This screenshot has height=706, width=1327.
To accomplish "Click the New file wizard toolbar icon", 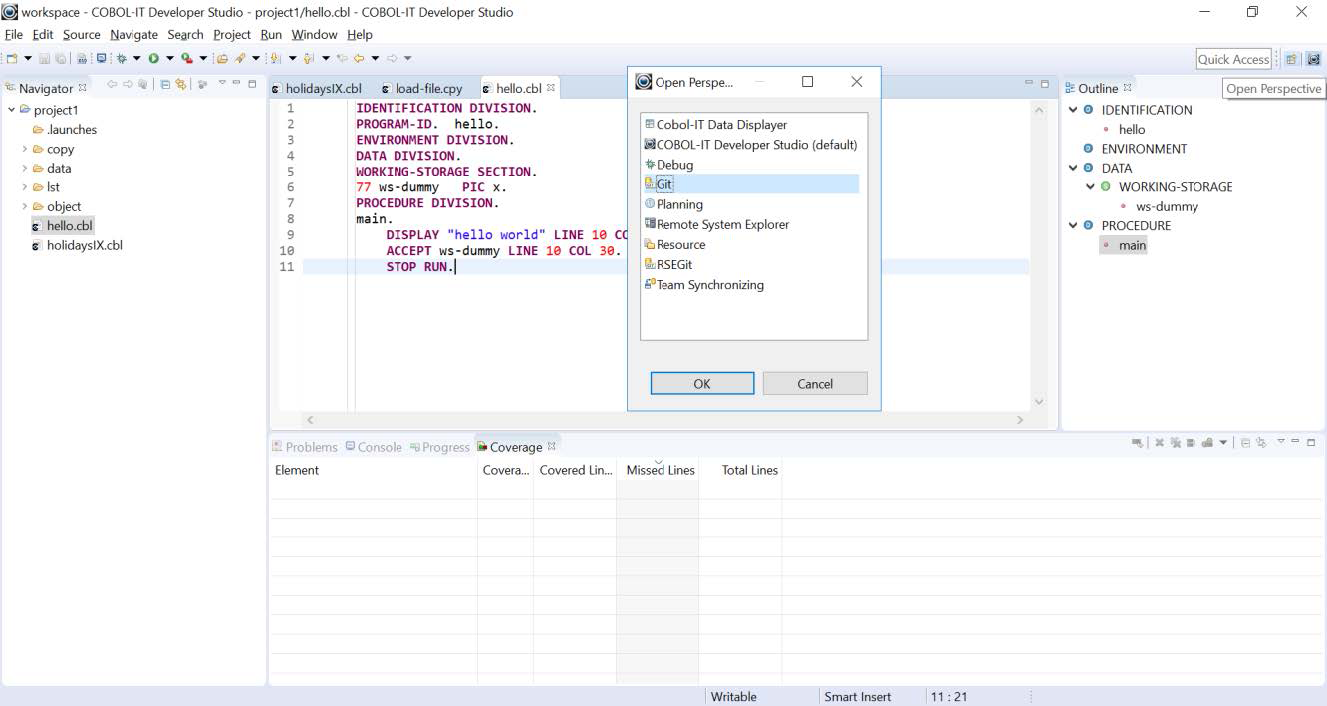I will 12,59.
